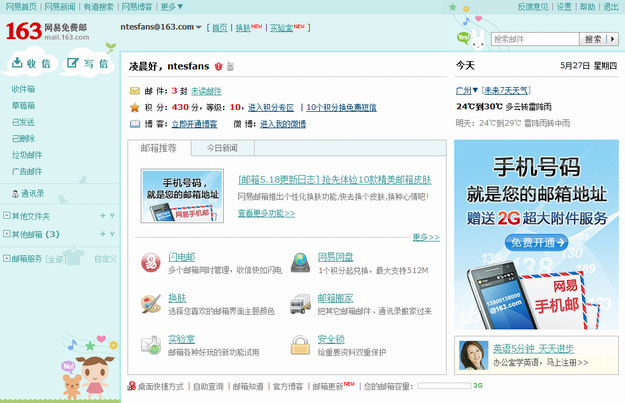Click the 搜索邮件 search input field

(x=535, y=39)
